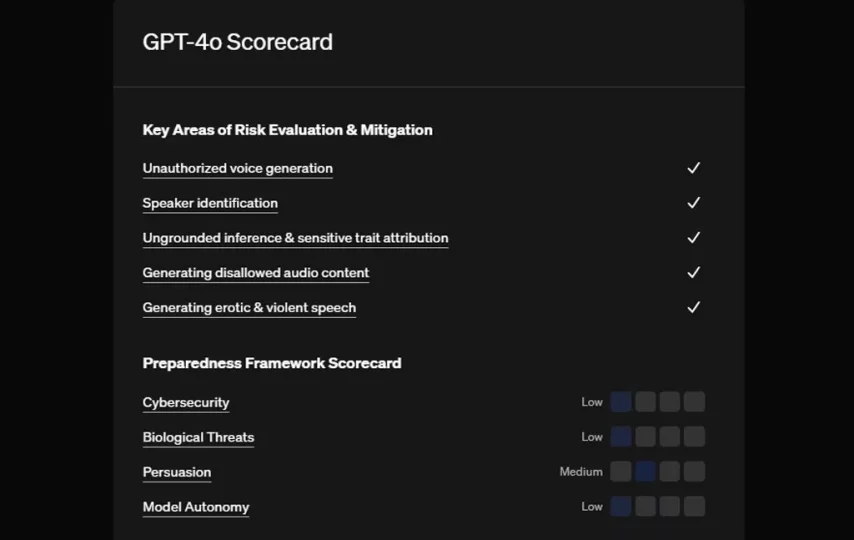Open the Cybersecurity scorecard link

point(186,402)
